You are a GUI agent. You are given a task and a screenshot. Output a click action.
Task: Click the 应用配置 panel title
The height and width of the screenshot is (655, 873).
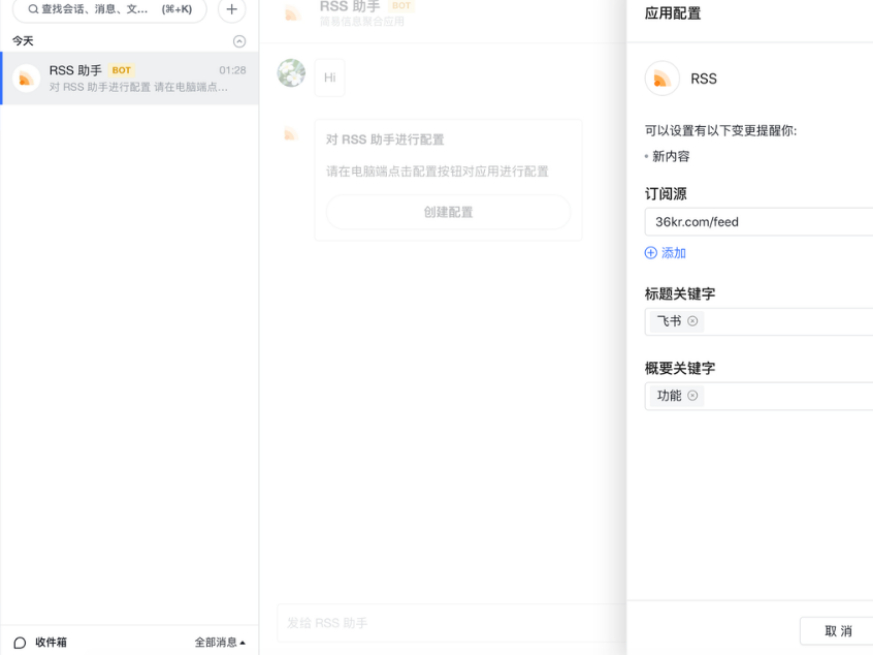pos(673,13)
